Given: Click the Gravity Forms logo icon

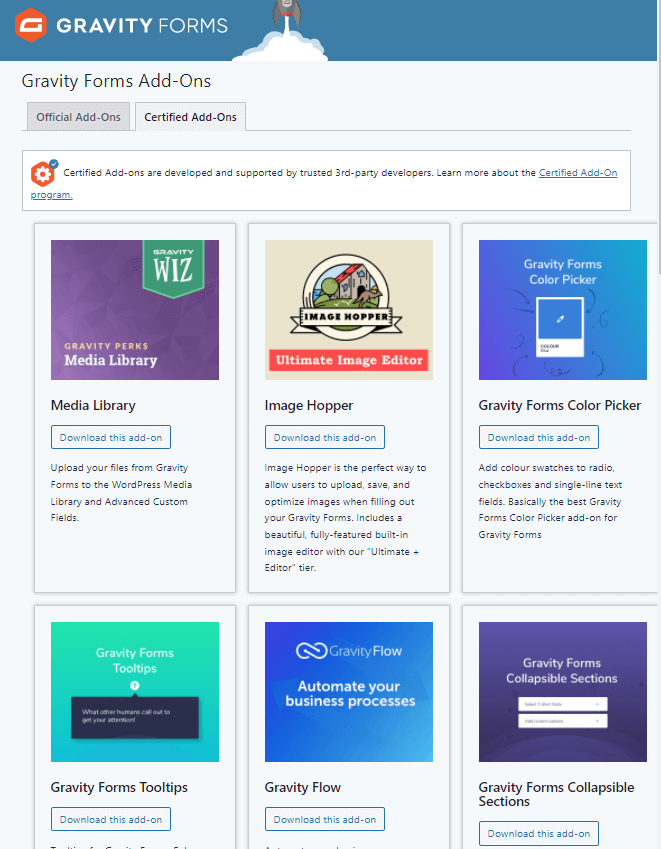Looking at the screenshot, I should 32,25.
